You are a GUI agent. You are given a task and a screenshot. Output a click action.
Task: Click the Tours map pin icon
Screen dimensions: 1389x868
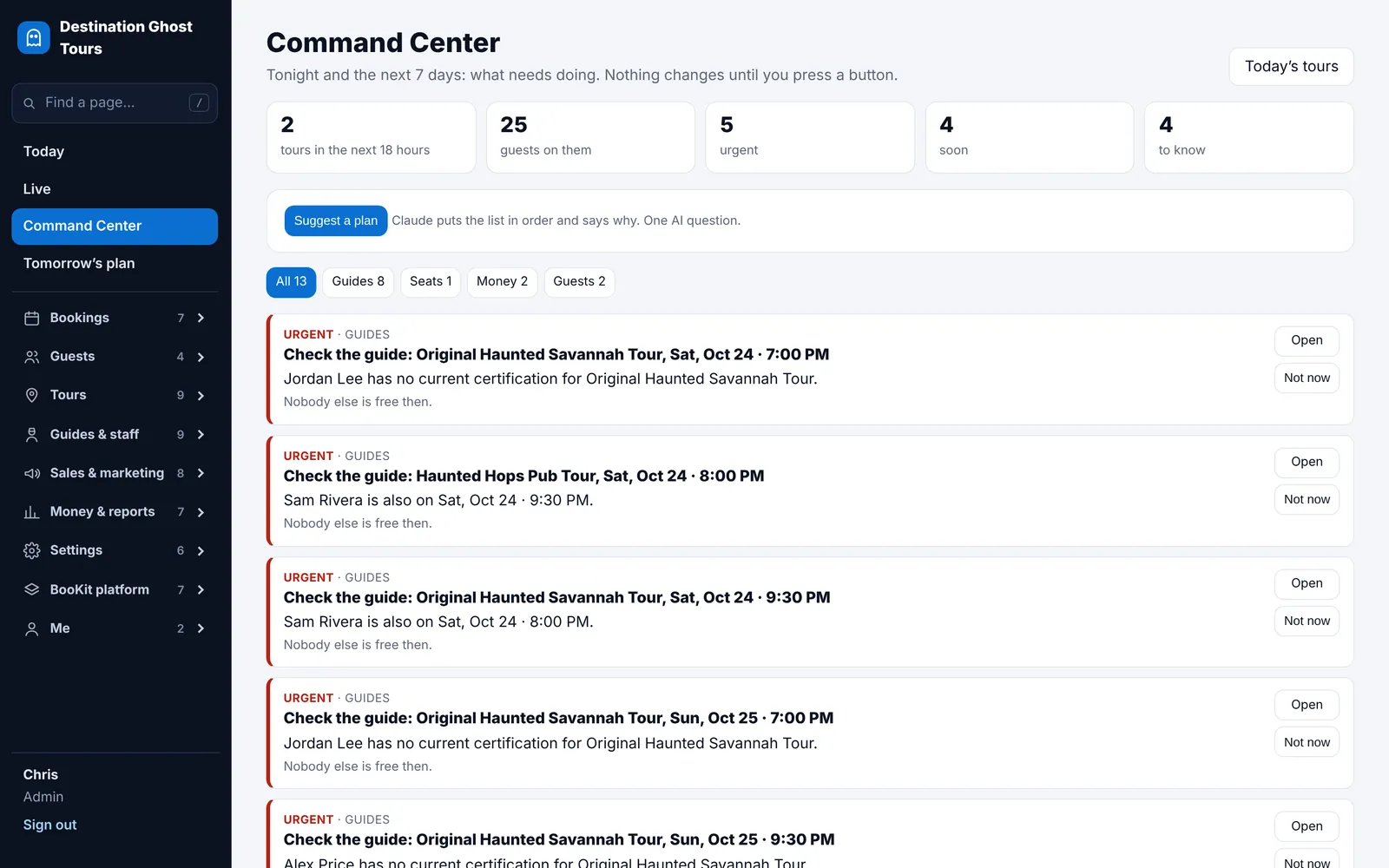pyautogui.click(x=32, y=396)
